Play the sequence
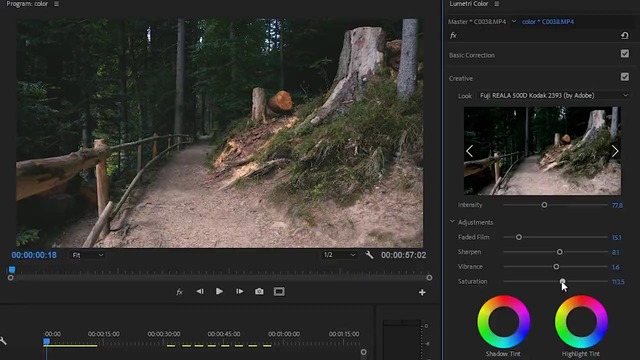Image resolution: width=640 pixels, height=360 pixels. (219, 291)
